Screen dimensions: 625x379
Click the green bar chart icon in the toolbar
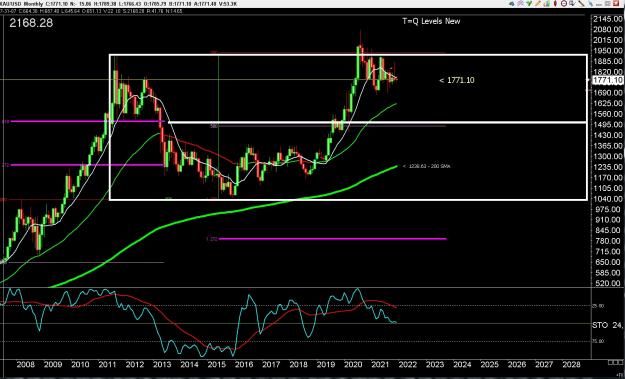(x=547, y=3)
